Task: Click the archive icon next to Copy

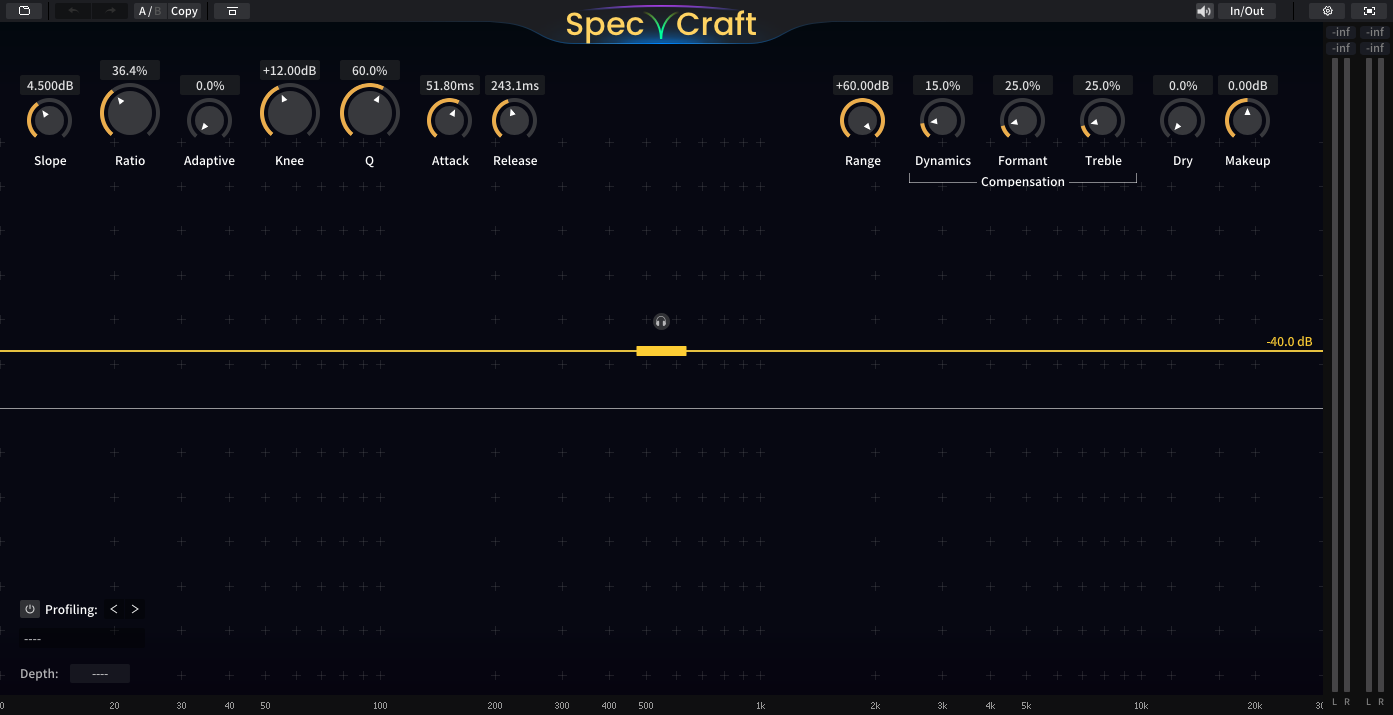Action: (232, 11)
